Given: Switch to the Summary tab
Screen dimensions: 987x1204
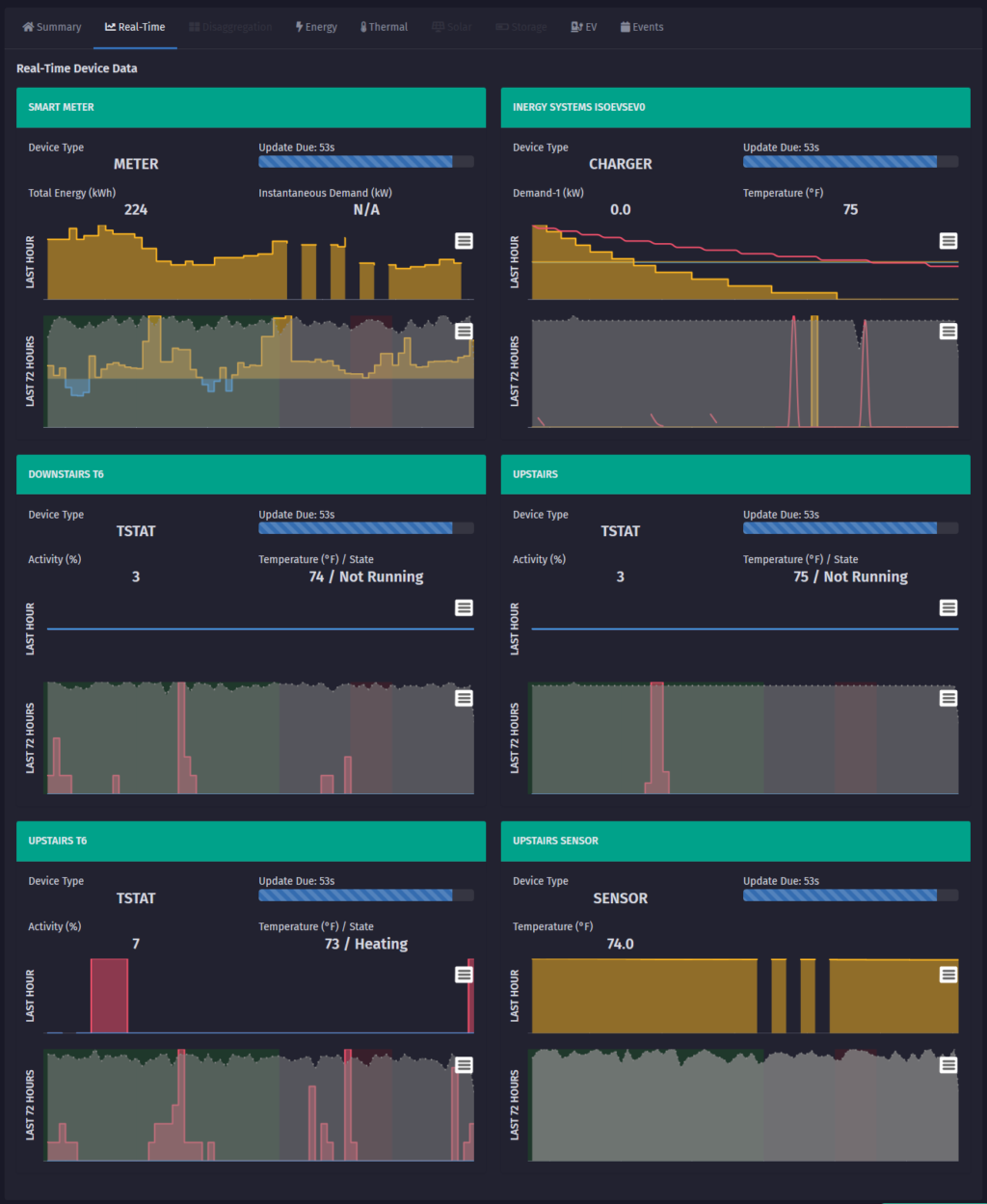Looking at the screenshot, I should tap(52, 27).
